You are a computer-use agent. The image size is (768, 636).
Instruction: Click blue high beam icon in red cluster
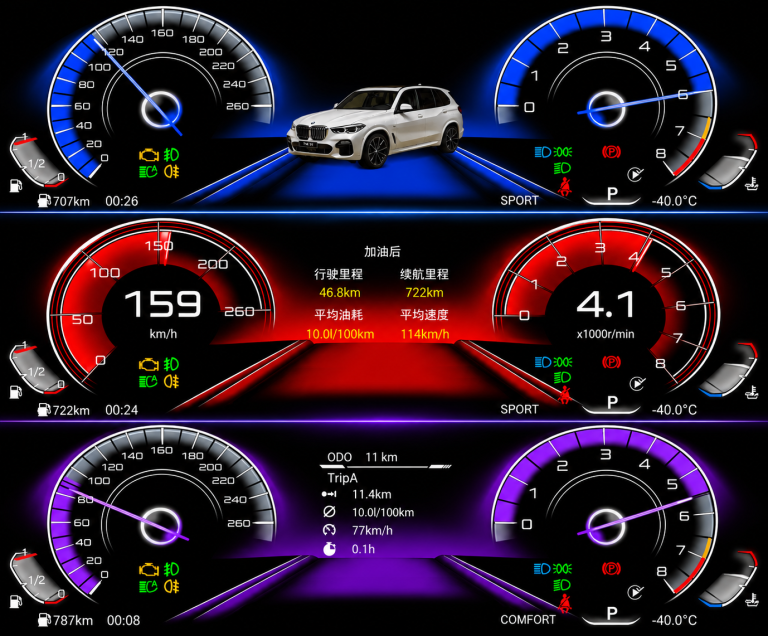[x=543, y=362]
